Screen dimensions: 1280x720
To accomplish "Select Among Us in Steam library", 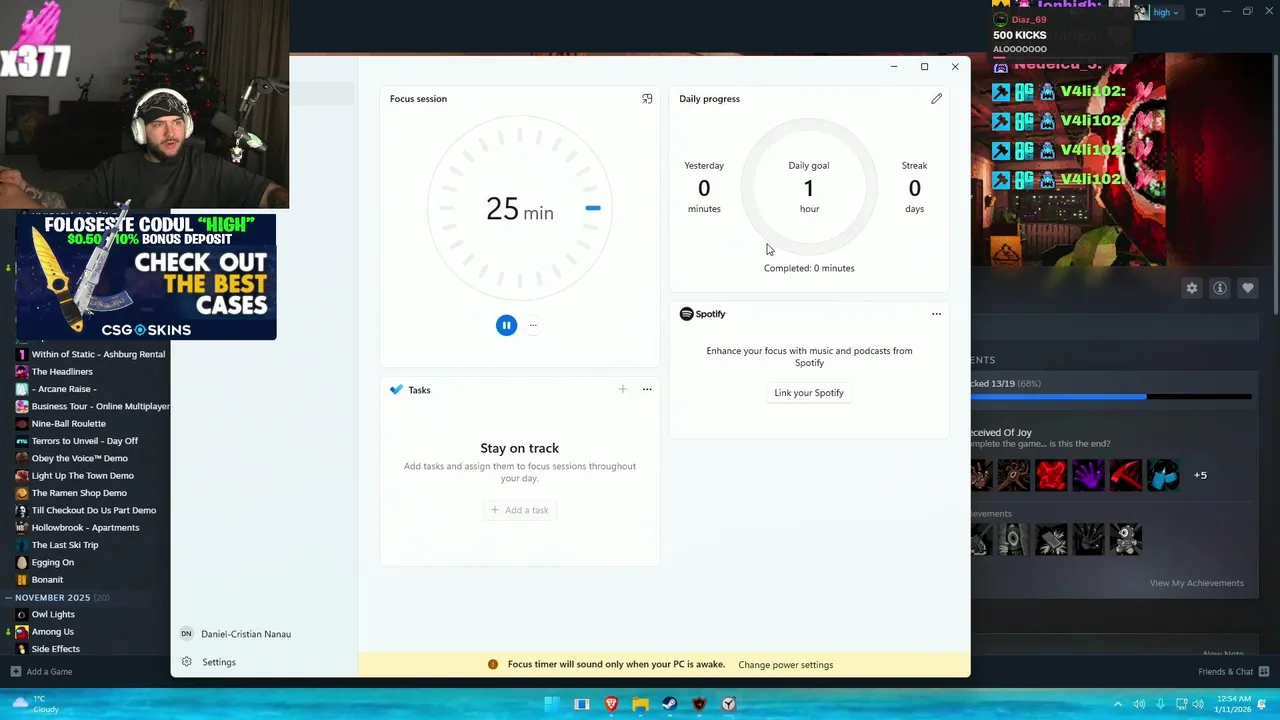I will click(52, 632).
